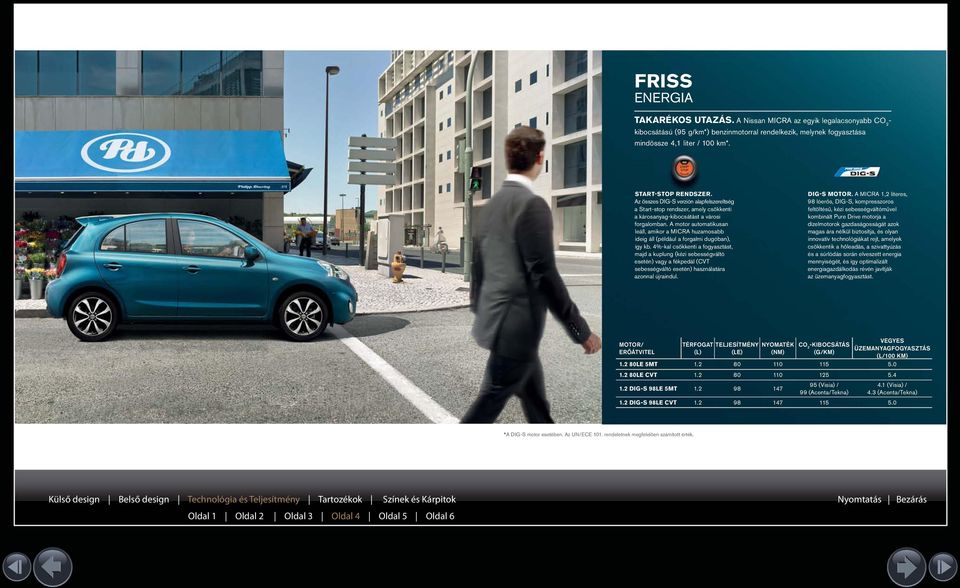Click the DIG-S badge logo
This screenshot has width=960, height=588.
coord(857,172)
